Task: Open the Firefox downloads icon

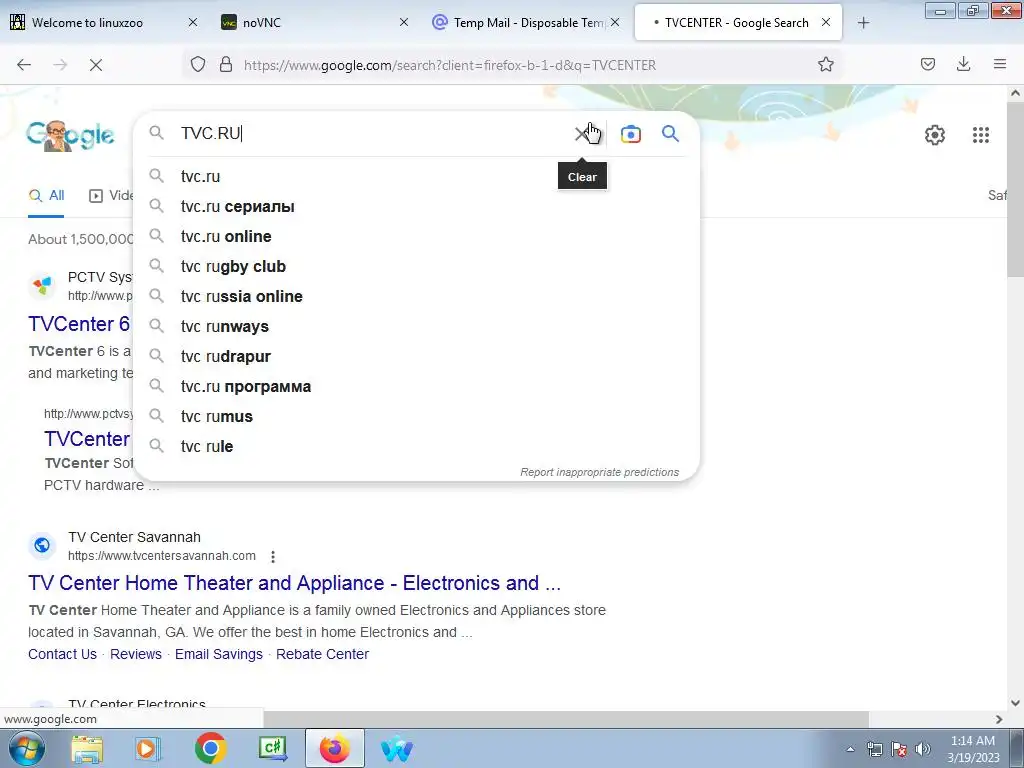Action: coord(963,64)
